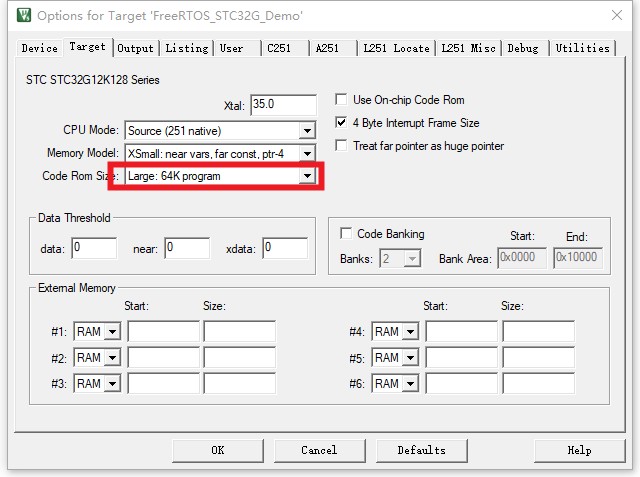Click External Memory #2 Start field

[x=164, y=357]
